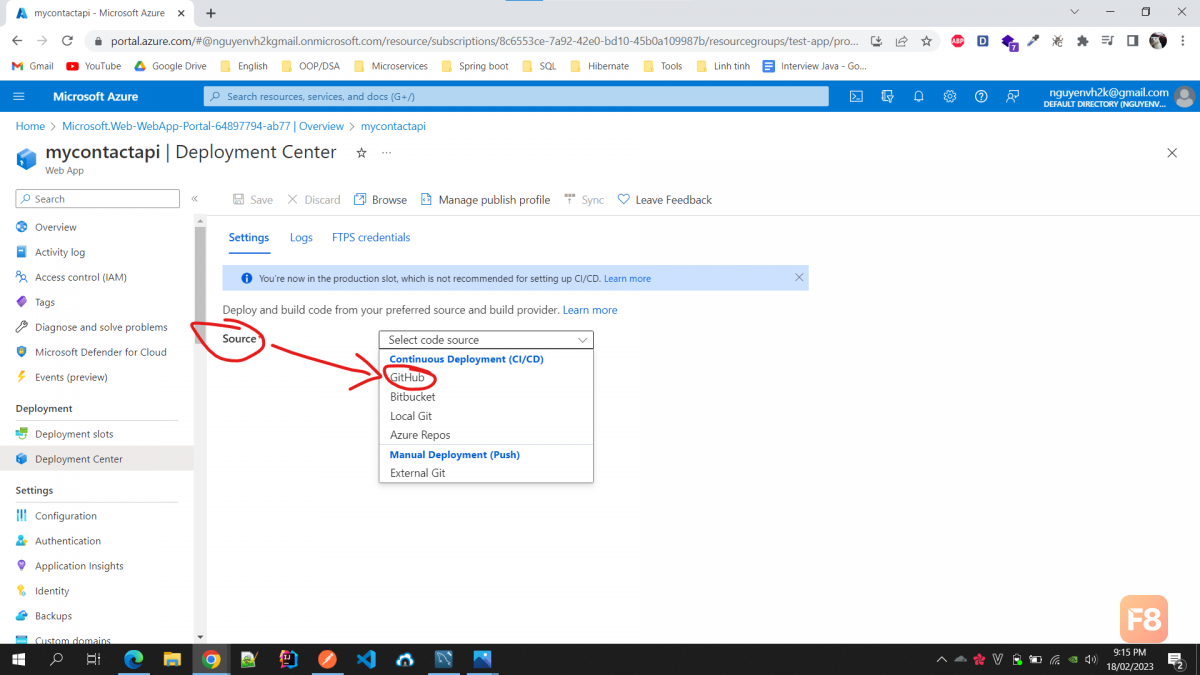This screenshot has height=675, width=1200.
Task: Open Visual Studio Code from the taskbar
Action: click(x=365, y=659)
